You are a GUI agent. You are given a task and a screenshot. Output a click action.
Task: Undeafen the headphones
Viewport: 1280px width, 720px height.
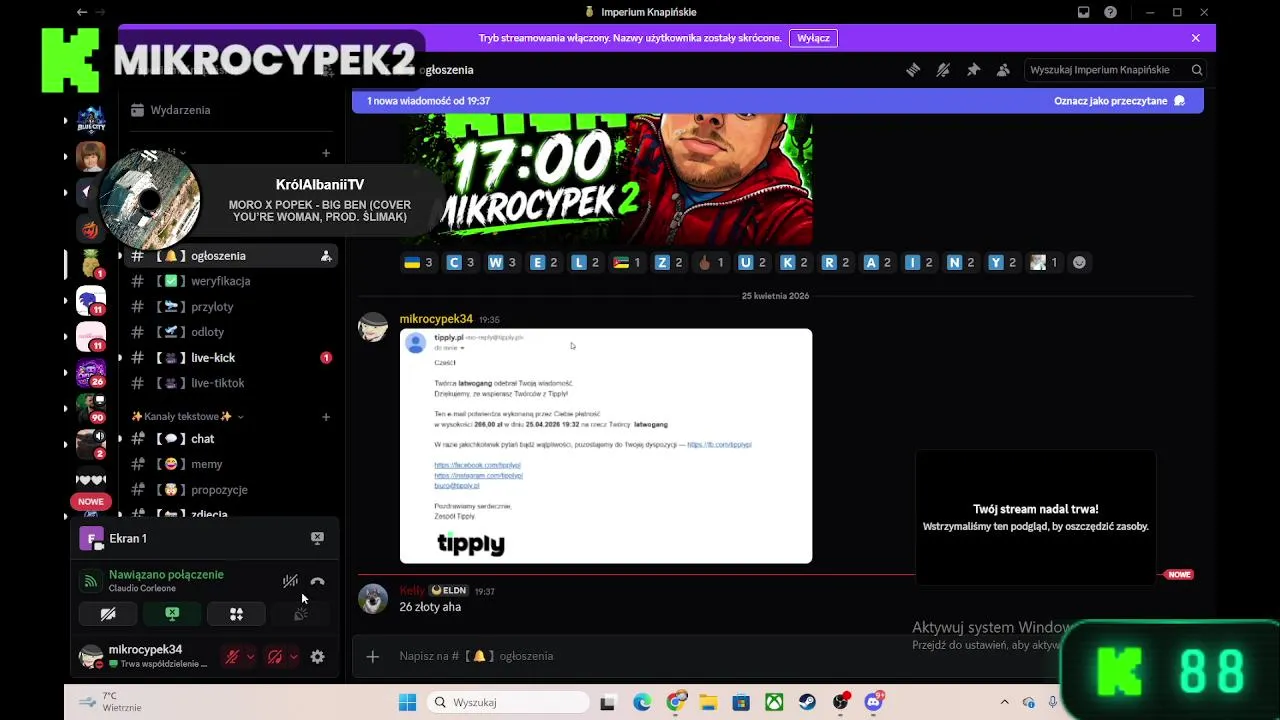[x=275, y=657]
